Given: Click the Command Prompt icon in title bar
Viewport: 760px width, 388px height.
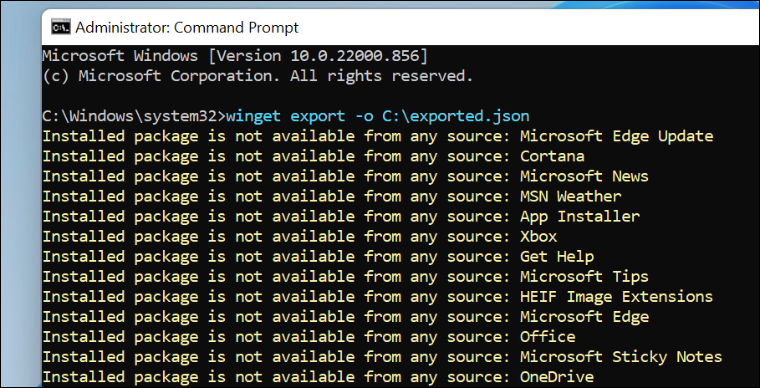Looking at the screenshot, I should (61, 28).
